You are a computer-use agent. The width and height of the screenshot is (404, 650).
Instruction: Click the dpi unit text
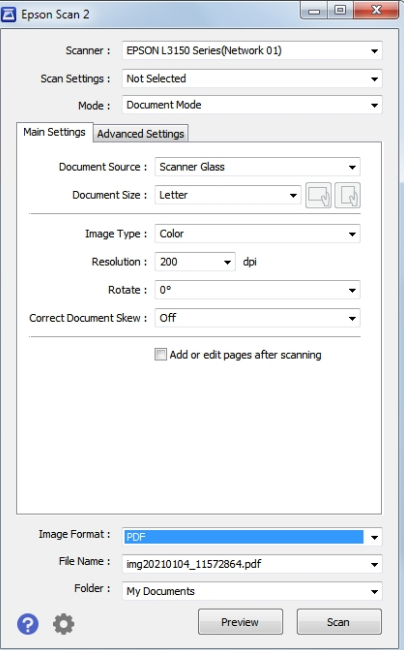tap(249, 262)
